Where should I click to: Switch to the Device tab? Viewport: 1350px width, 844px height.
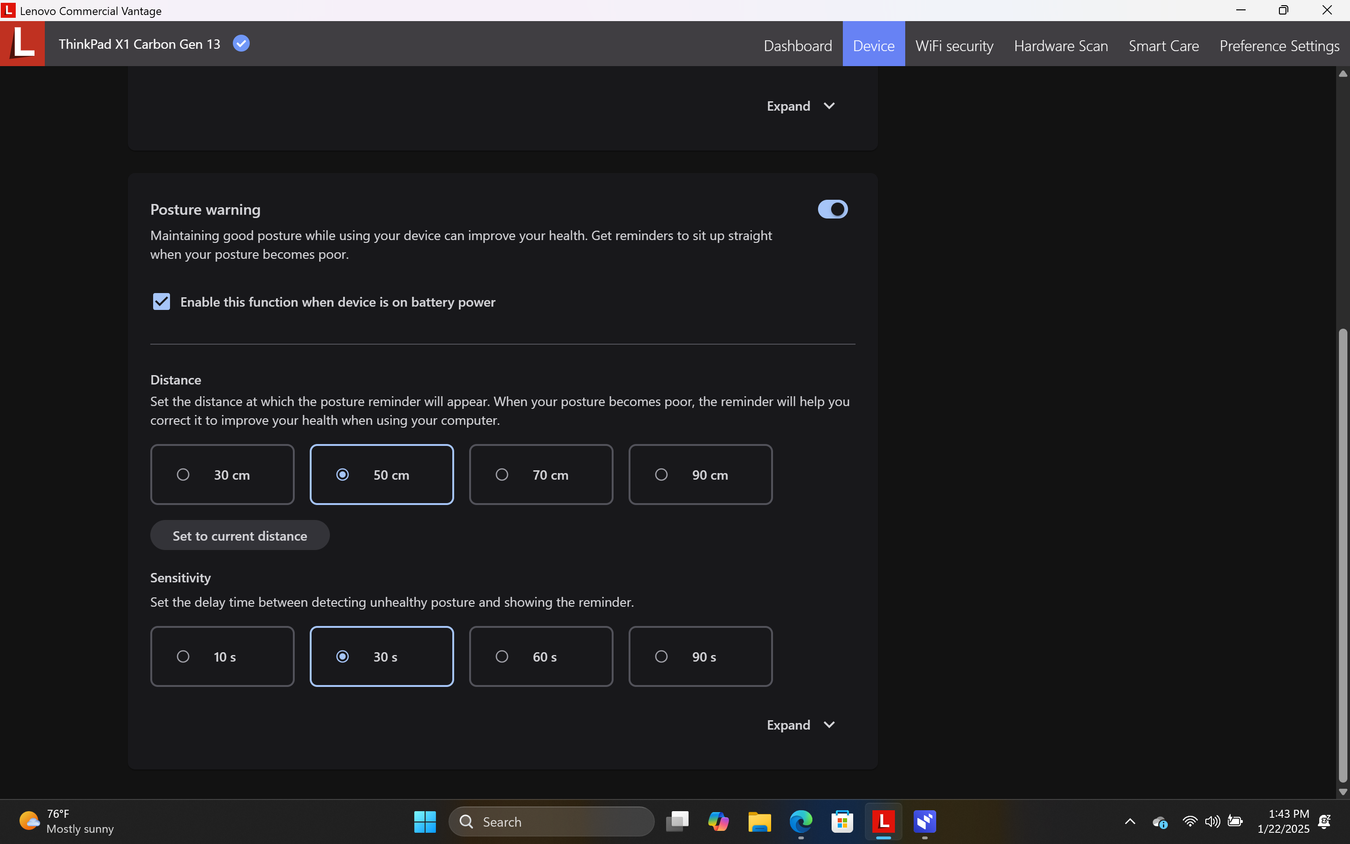click(873, 45)
